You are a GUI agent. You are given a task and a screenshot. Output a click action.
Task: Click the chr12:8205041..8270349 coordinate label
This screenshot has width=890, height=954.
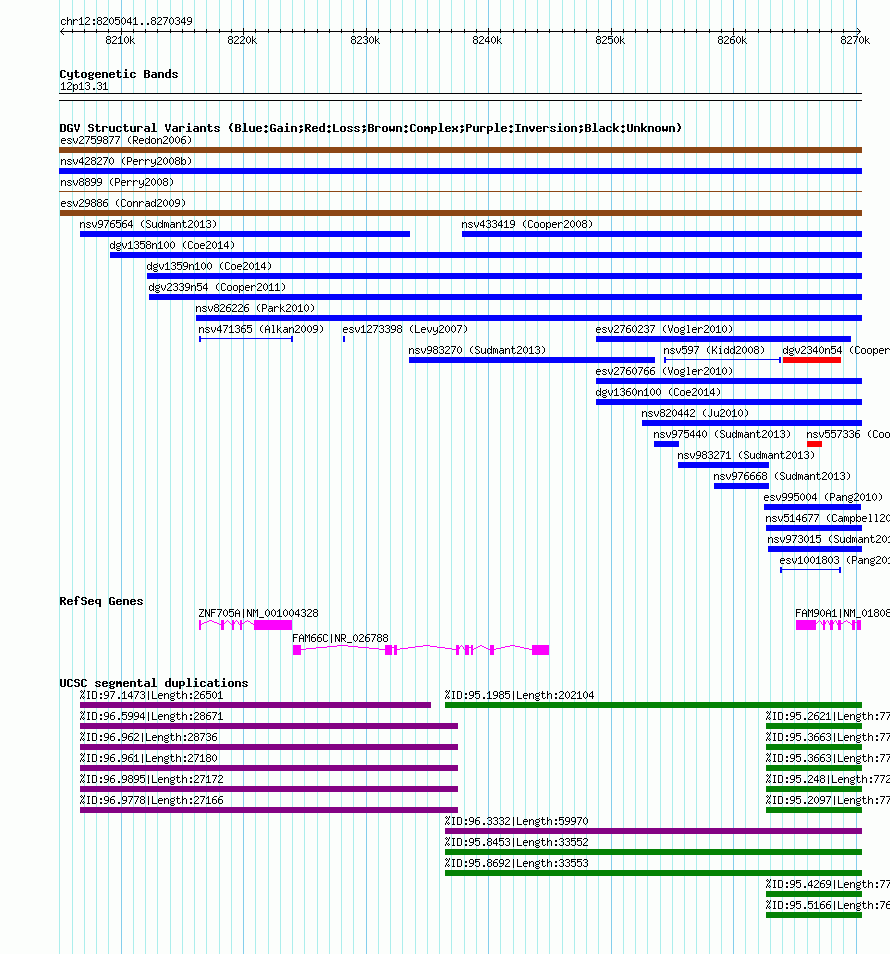126,21
